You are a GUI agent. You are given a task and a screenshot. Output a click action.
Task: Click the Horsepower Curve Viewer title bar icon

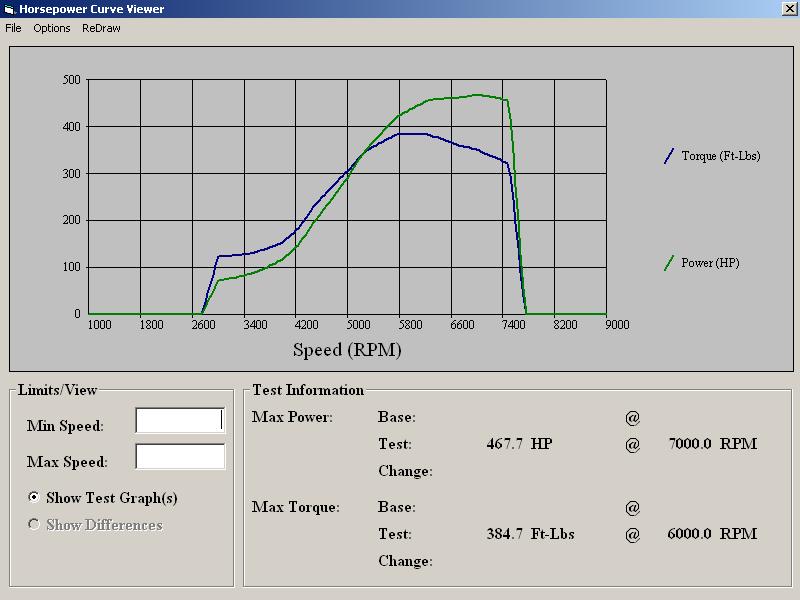point(9,9)
